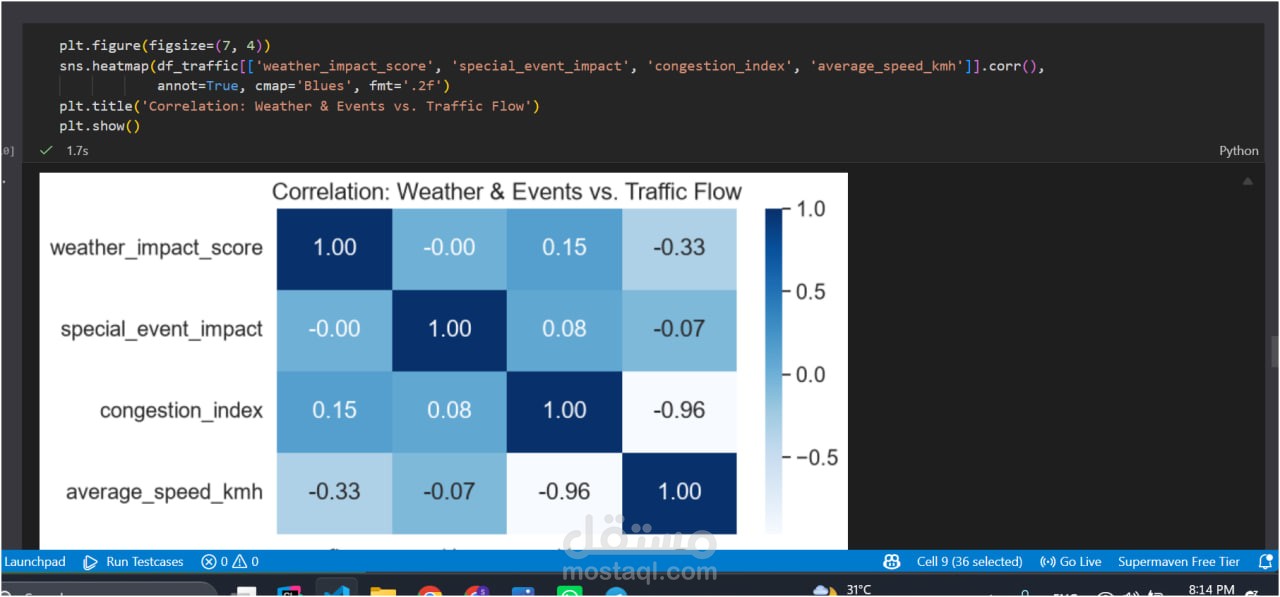Click the weather_impact_score row label

pos(156,248)
